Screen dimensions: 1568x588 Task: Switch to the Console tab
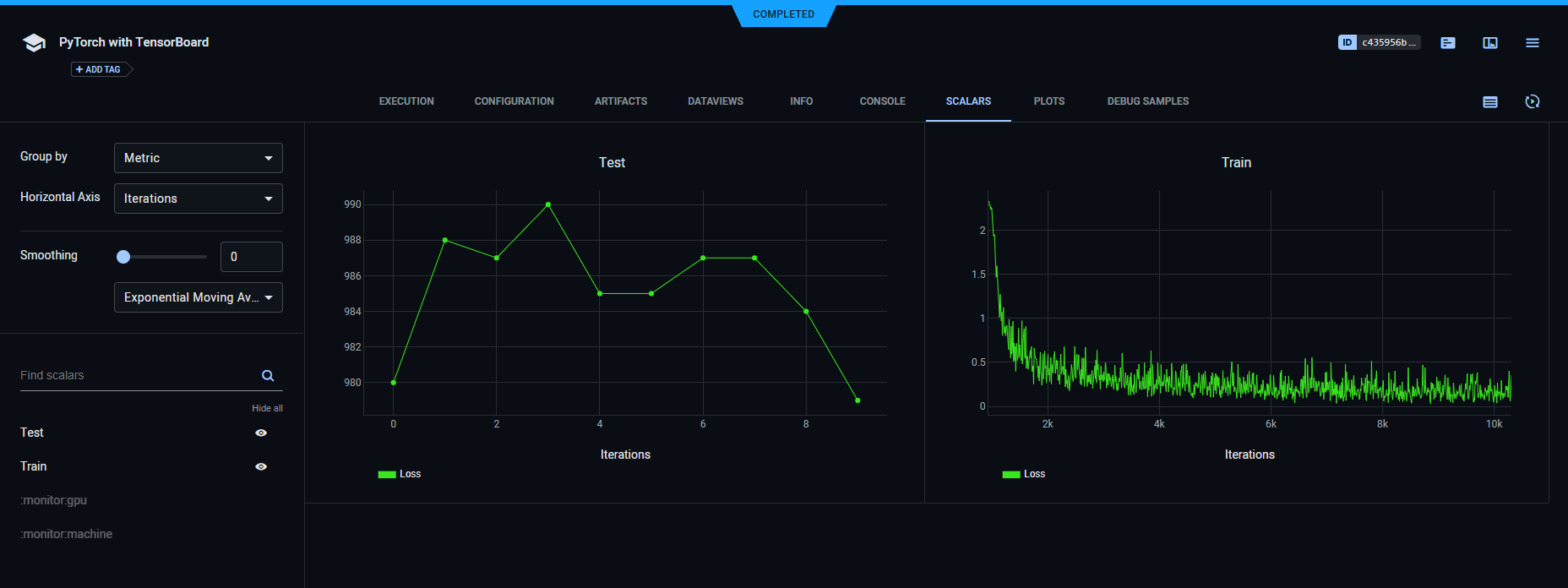882,101
